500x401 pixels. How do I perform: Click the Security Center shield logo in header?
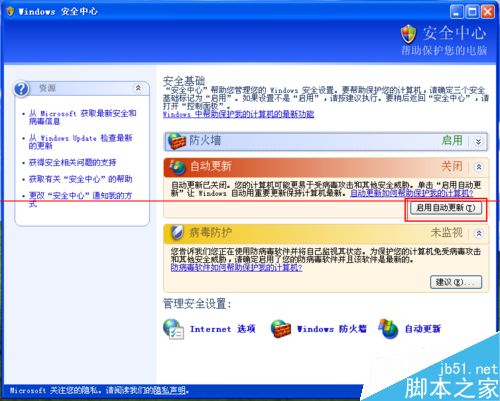pos(408,34)
